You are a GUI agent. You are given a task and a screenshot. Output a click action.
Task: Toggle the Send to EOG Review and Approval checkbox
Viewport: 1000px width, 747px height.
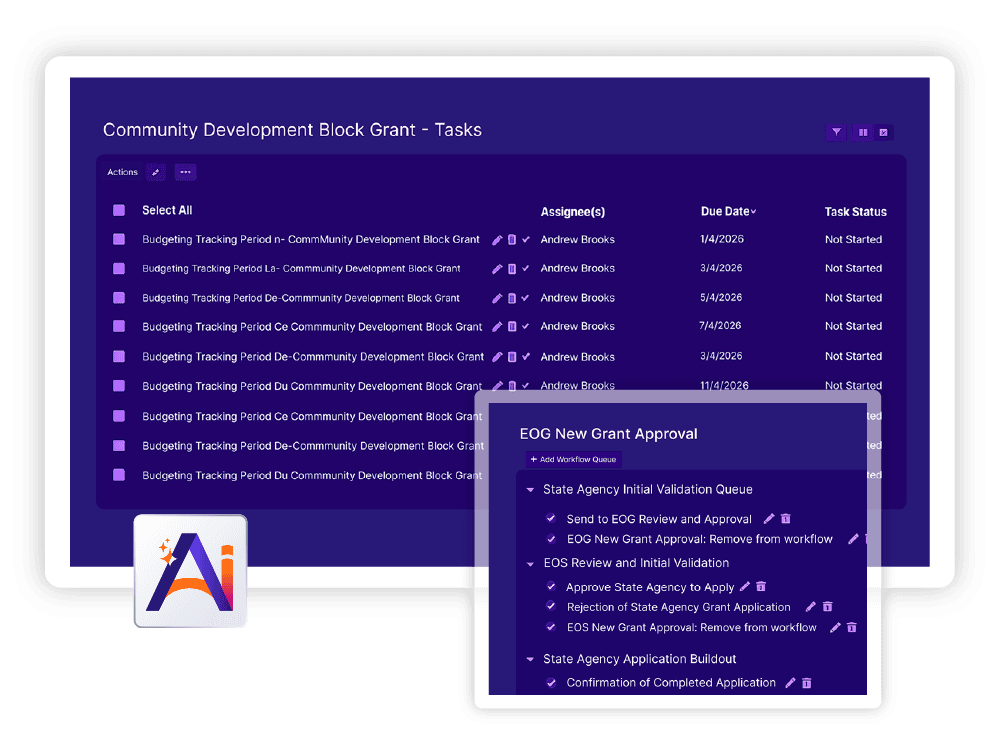coord(551,519)
